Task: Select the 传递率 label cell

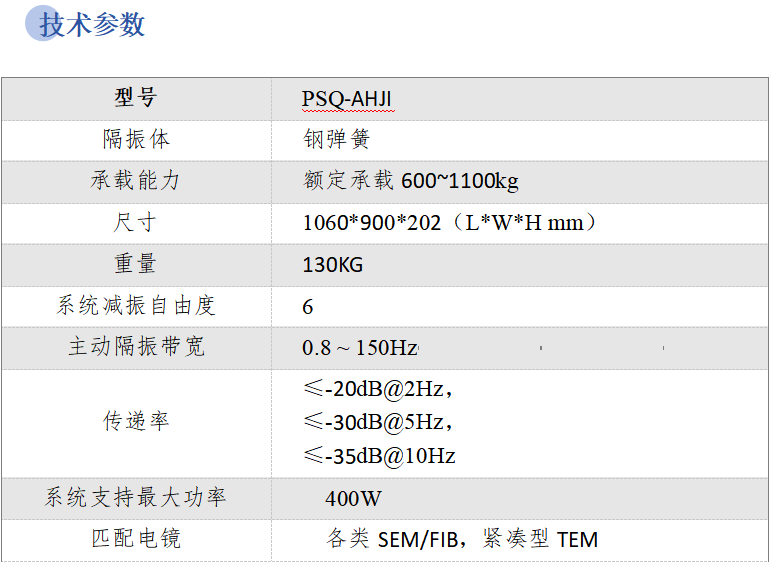Action: 136,421
